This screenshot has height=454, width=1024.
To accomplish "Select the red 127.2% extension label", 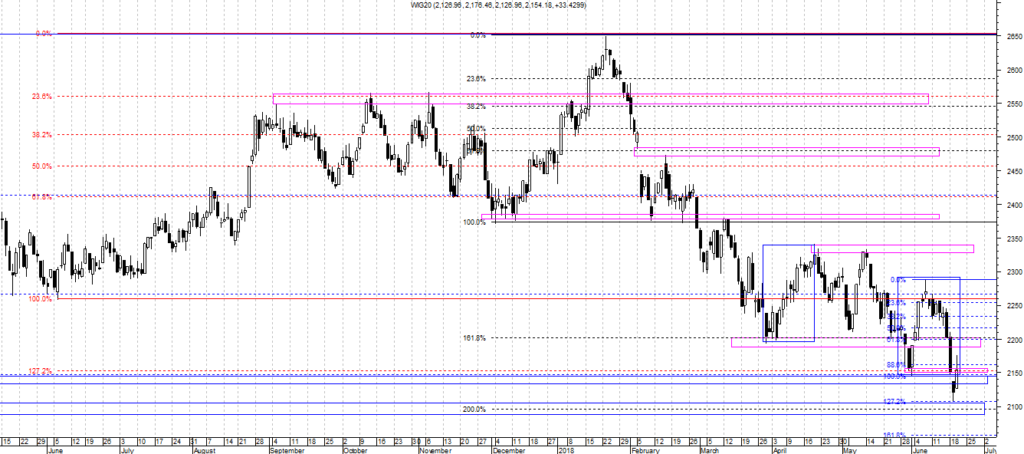I will click(x=40, y=371).
